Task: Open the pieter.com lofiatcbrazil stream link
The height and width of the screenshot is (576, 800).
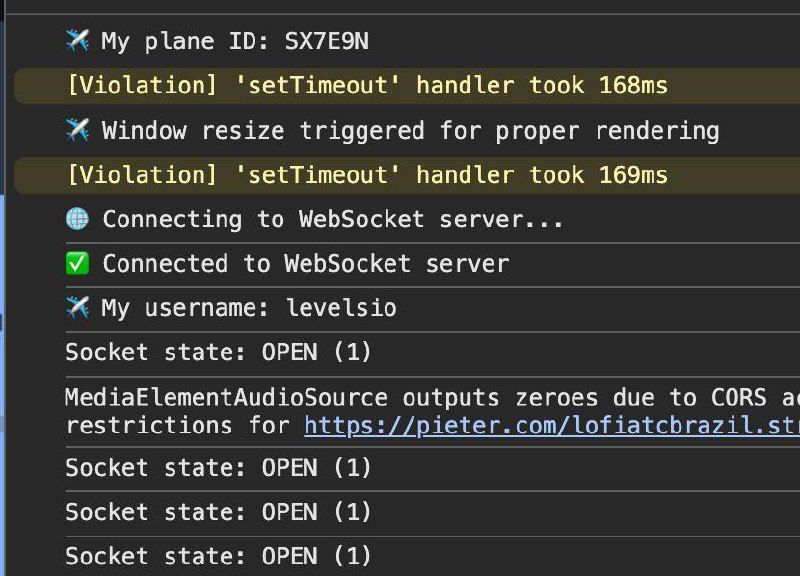Action: [x=552, y=425]
